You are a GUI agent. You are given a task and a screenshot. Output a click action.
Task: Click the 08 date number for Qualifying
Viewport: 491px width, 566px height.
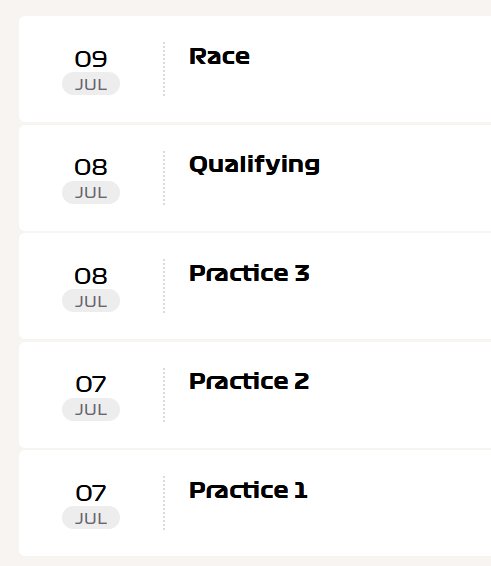coord(91,167)
